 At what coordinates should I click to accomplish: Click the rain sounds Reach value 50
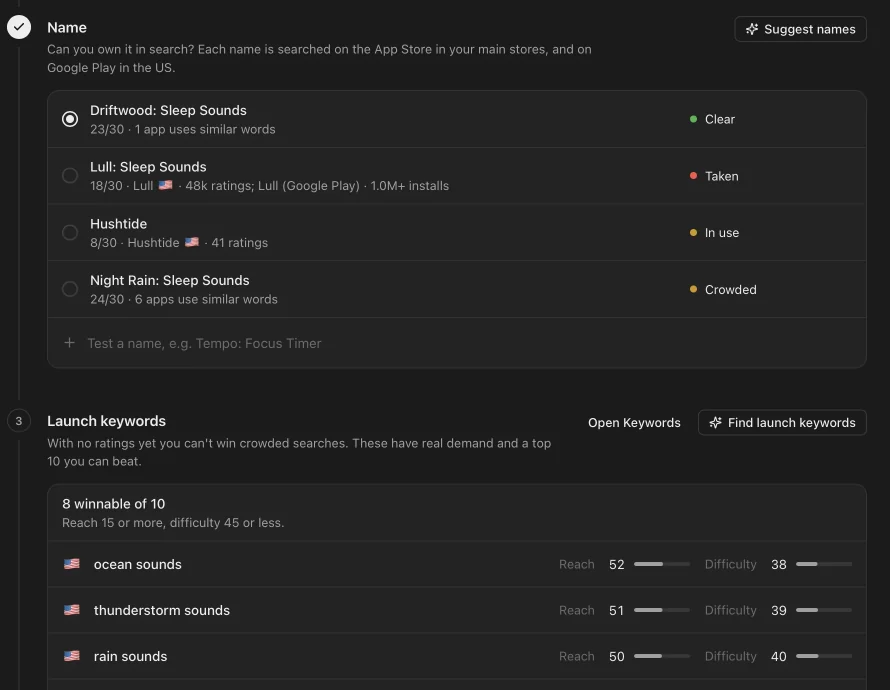(616, 656)
